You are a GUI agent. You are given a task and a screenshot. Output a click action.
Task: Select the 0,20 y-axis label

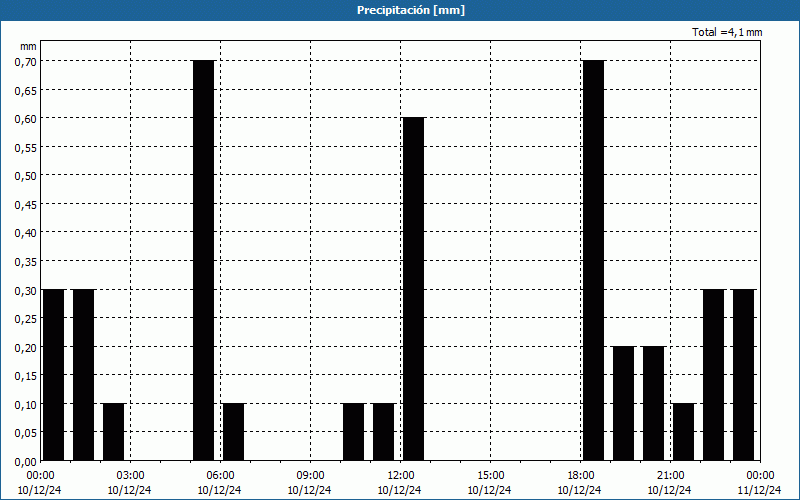(26, 347)
